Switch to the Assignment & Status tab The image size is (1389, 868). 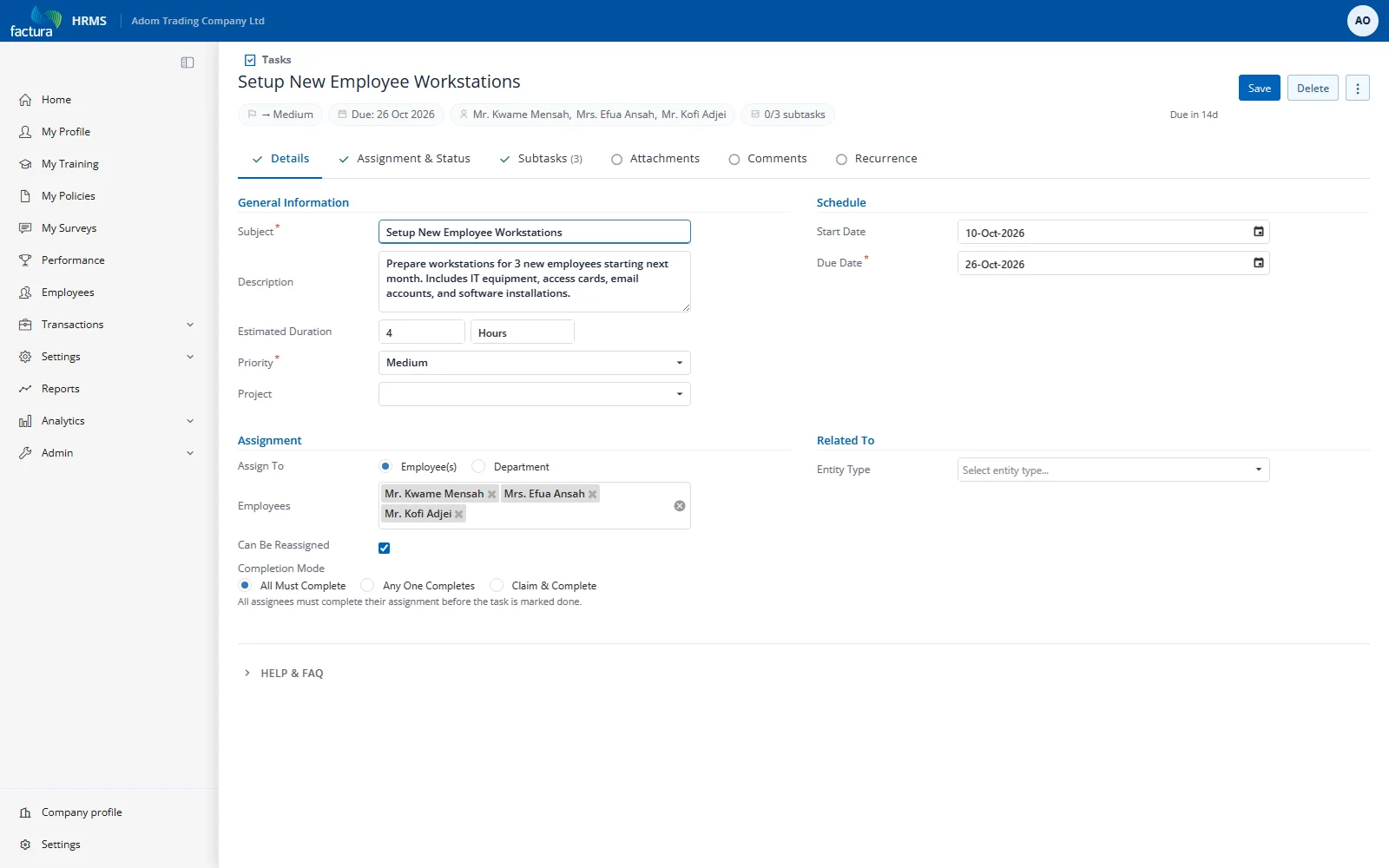tap(404, 159)
